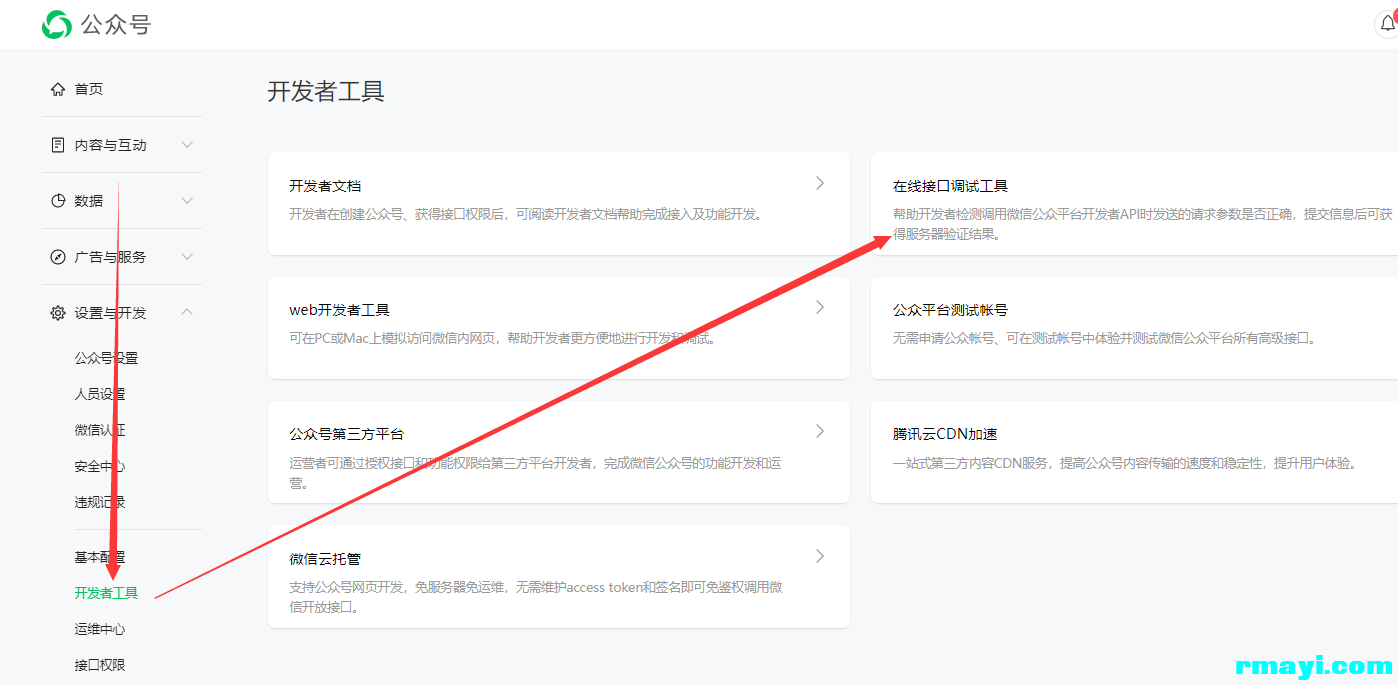Open 安全中心 in the sidebar
Viewport: 1398px width, 685px height.
point(100,466)
